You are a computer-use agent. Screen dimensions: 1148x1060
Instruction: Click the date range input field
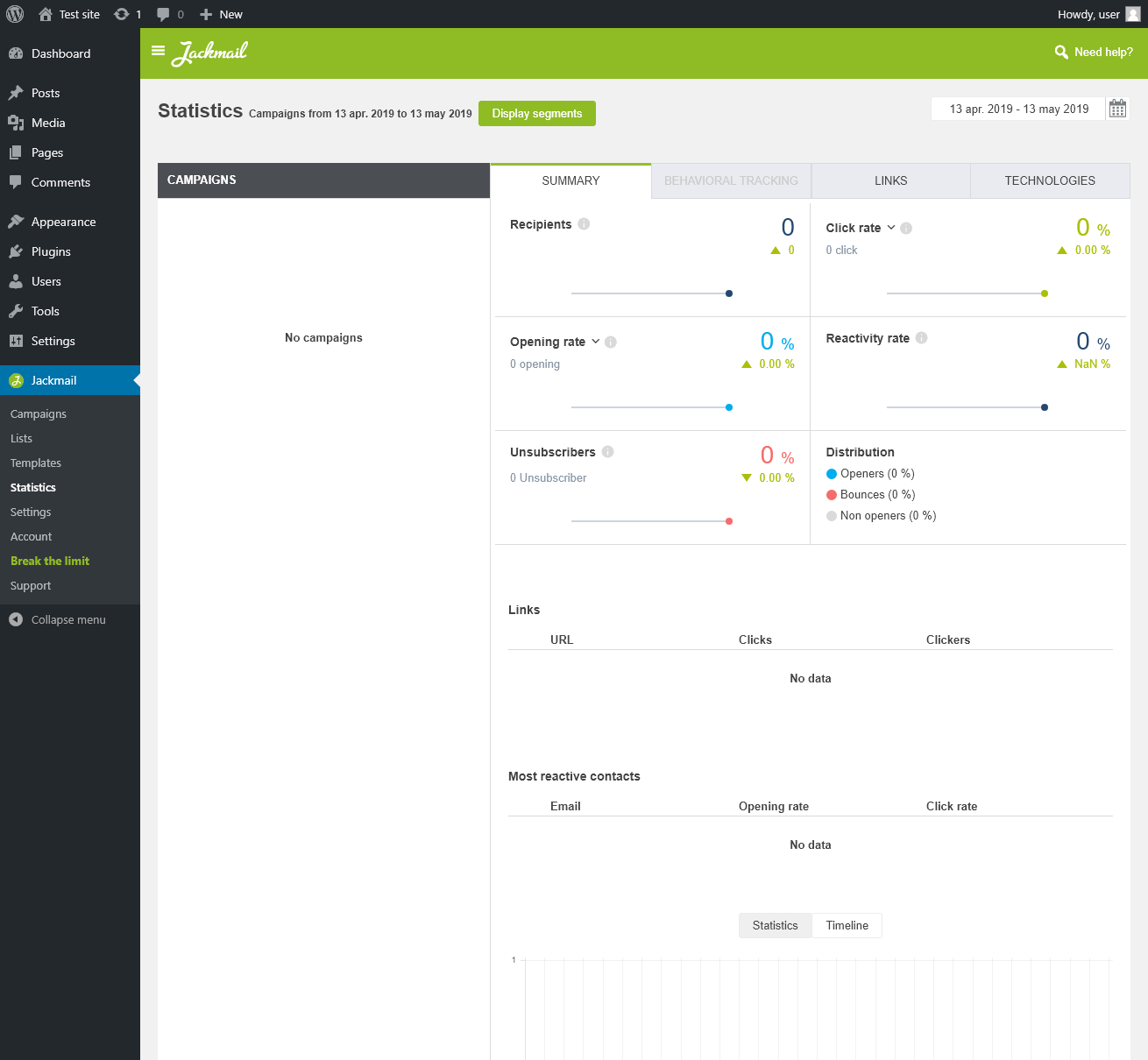coord(1018,109)
